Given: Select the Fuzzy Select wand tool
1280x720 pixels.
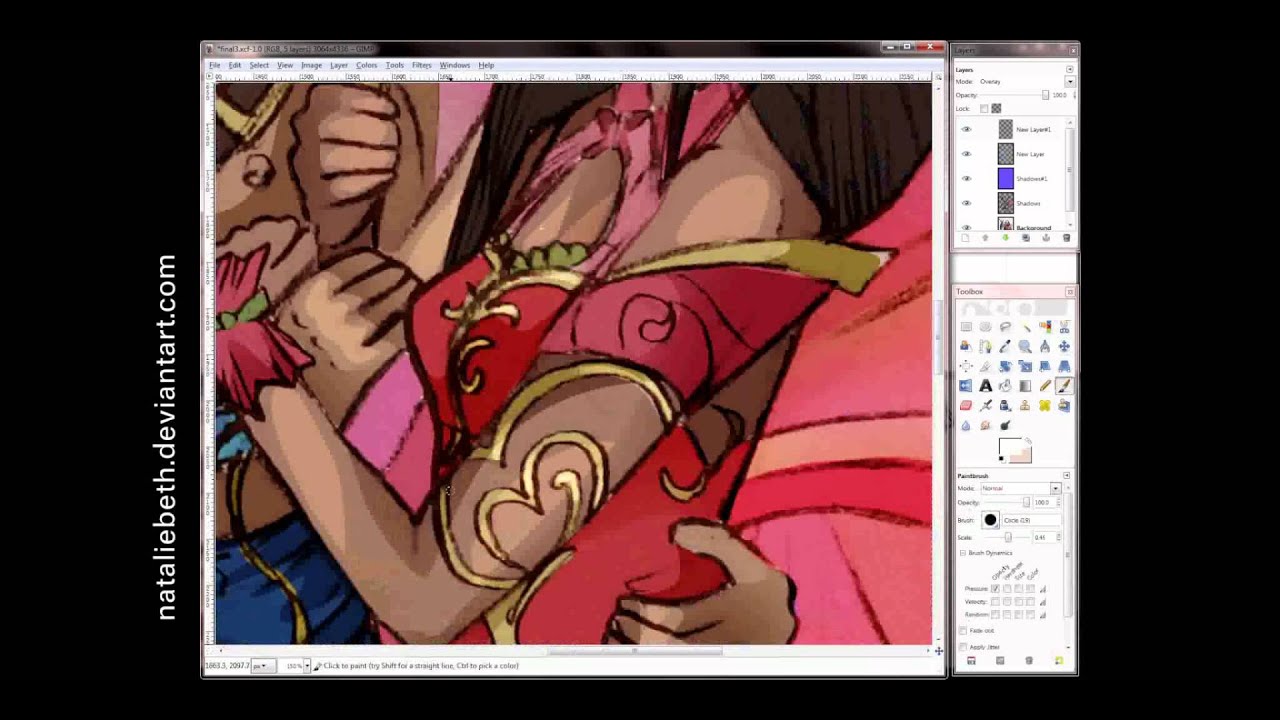Looking at the screenshot, I should tap(1025, 327).
